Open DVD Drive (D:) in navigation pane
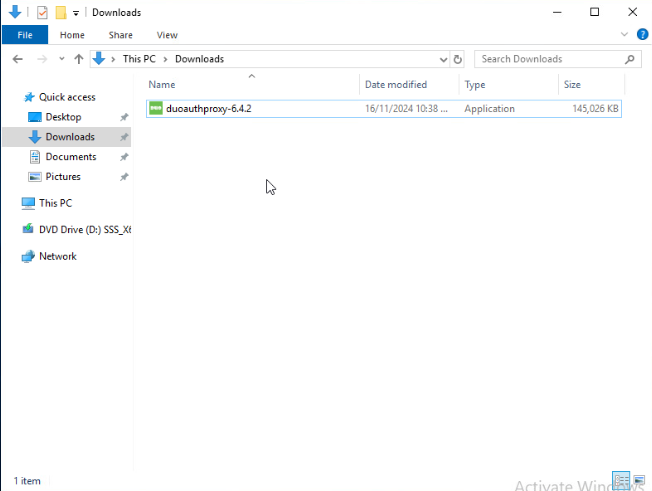The width and height of the screenshot is (652, 491). pyautogui.click(x=85, y=229)
